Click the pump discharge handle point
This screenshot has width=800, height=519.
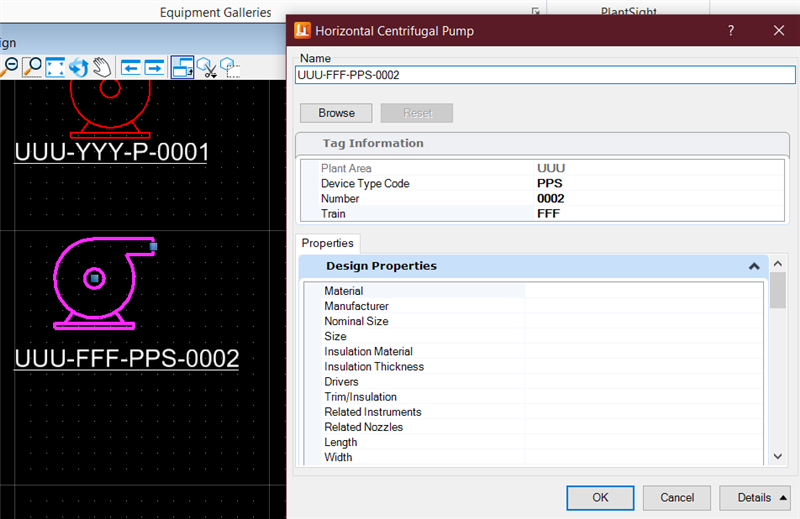coord(153,246)
